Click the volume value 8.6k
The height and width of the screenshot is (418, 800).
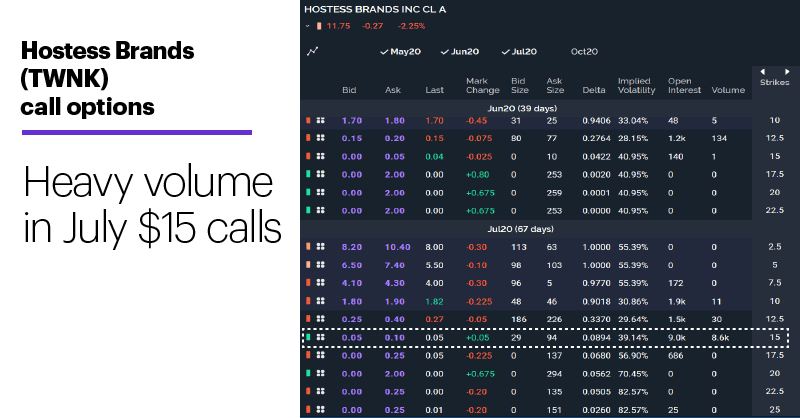coord(720,337)
